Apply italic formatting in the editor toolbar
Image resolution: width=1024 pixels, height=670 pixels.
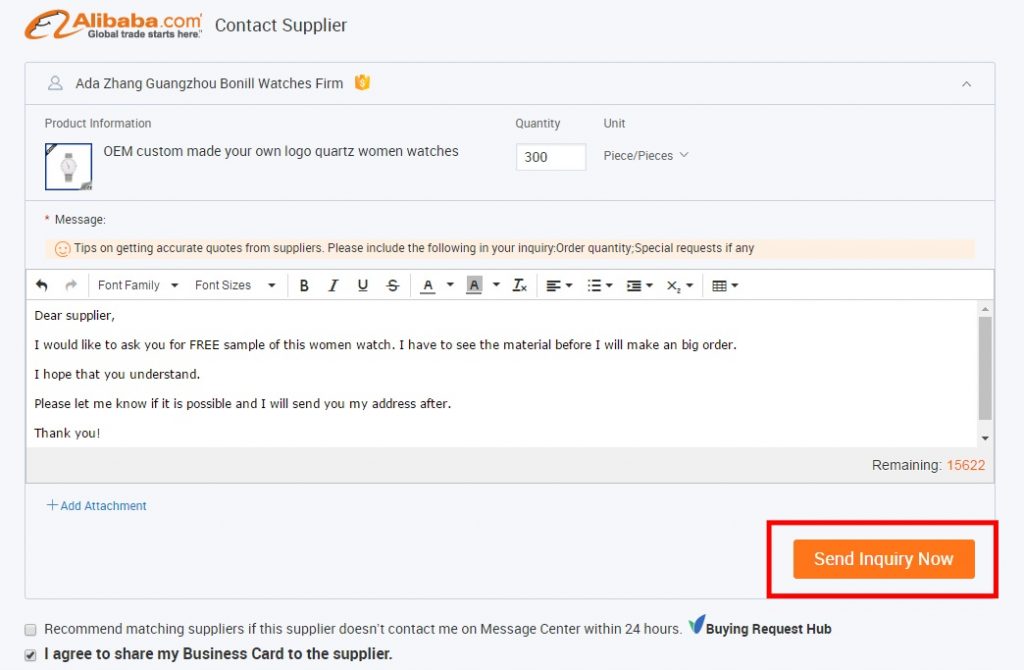pos(333,285)
